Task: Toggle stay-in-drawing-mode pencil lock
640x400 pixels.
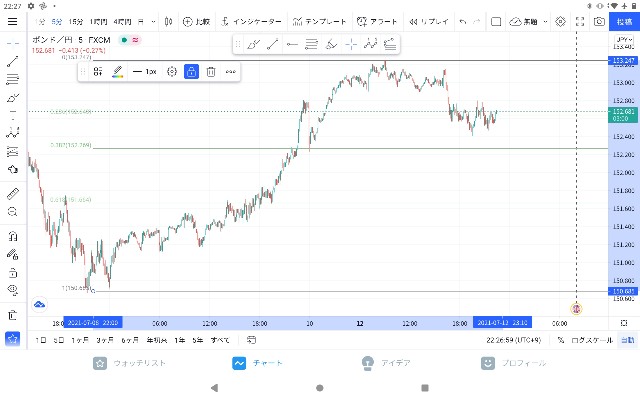Action: pos(13,255)
